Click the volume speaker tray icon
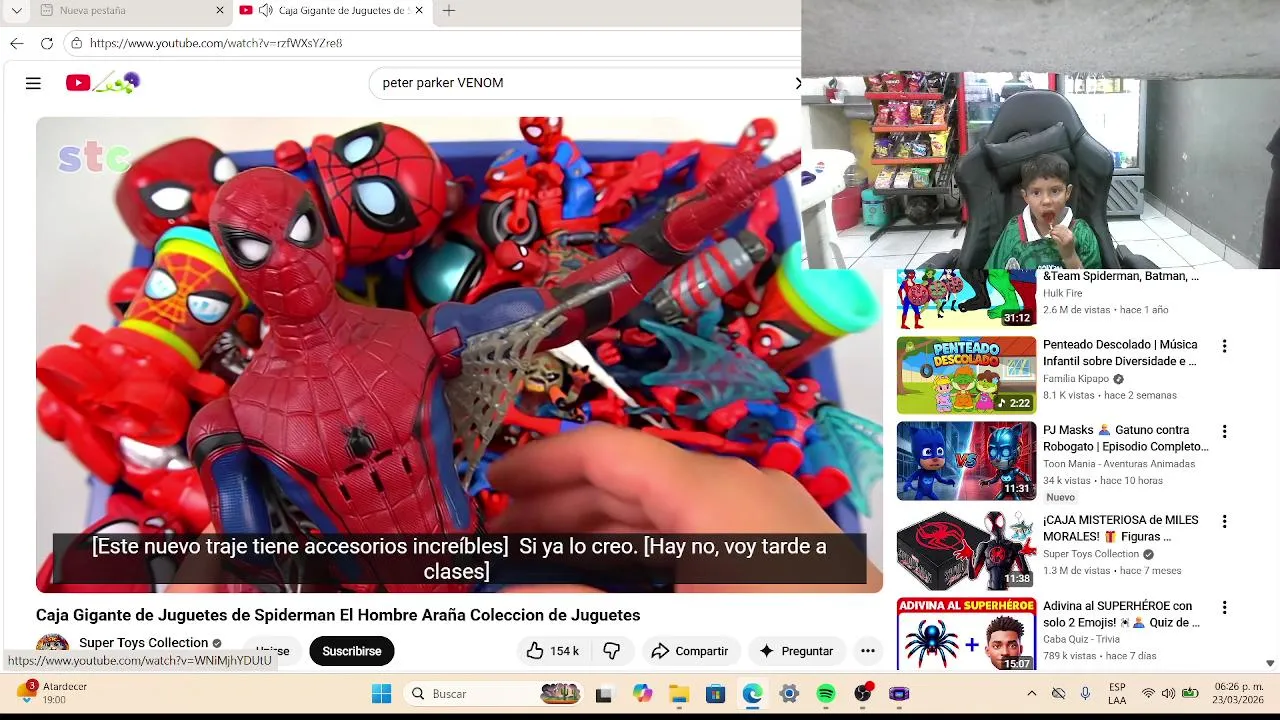This screenshot has height=720, width=1280. point(1168,693)
